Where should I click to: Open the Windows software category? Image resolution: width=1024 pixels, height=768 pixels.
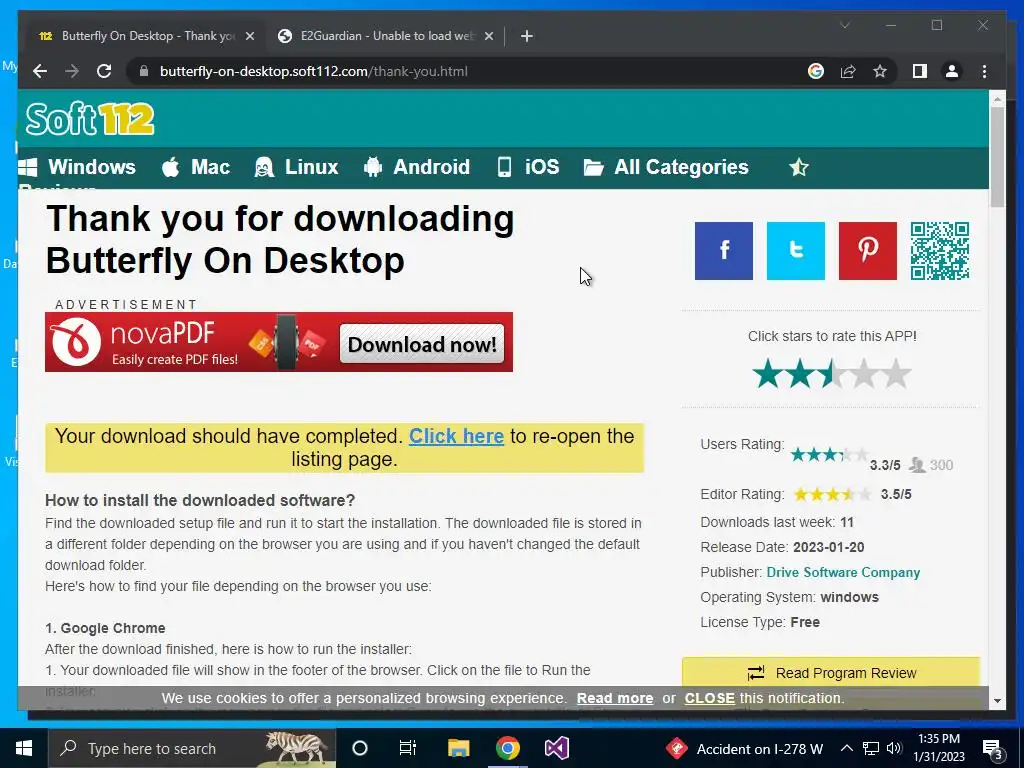pos(78,167)
